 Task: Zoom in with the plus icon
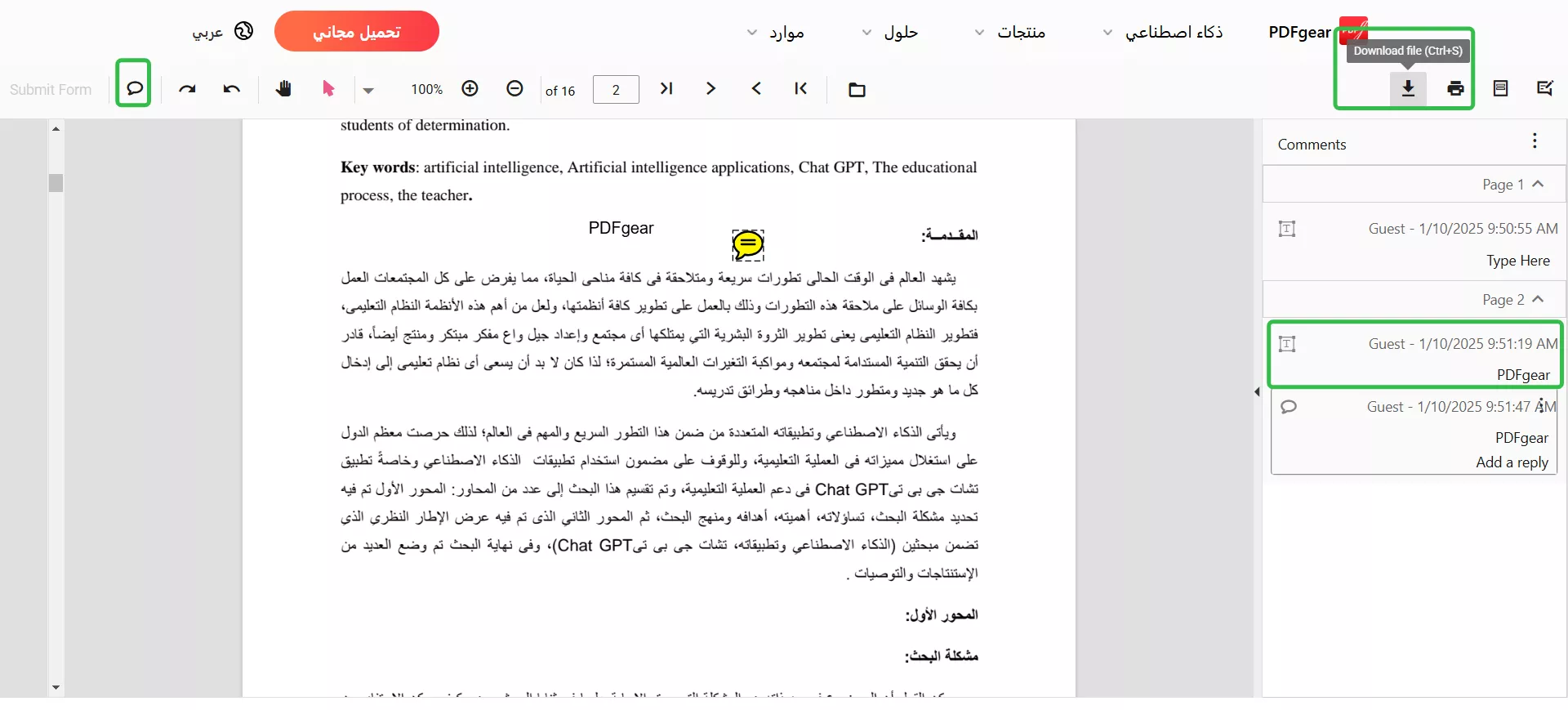point(470,88)
